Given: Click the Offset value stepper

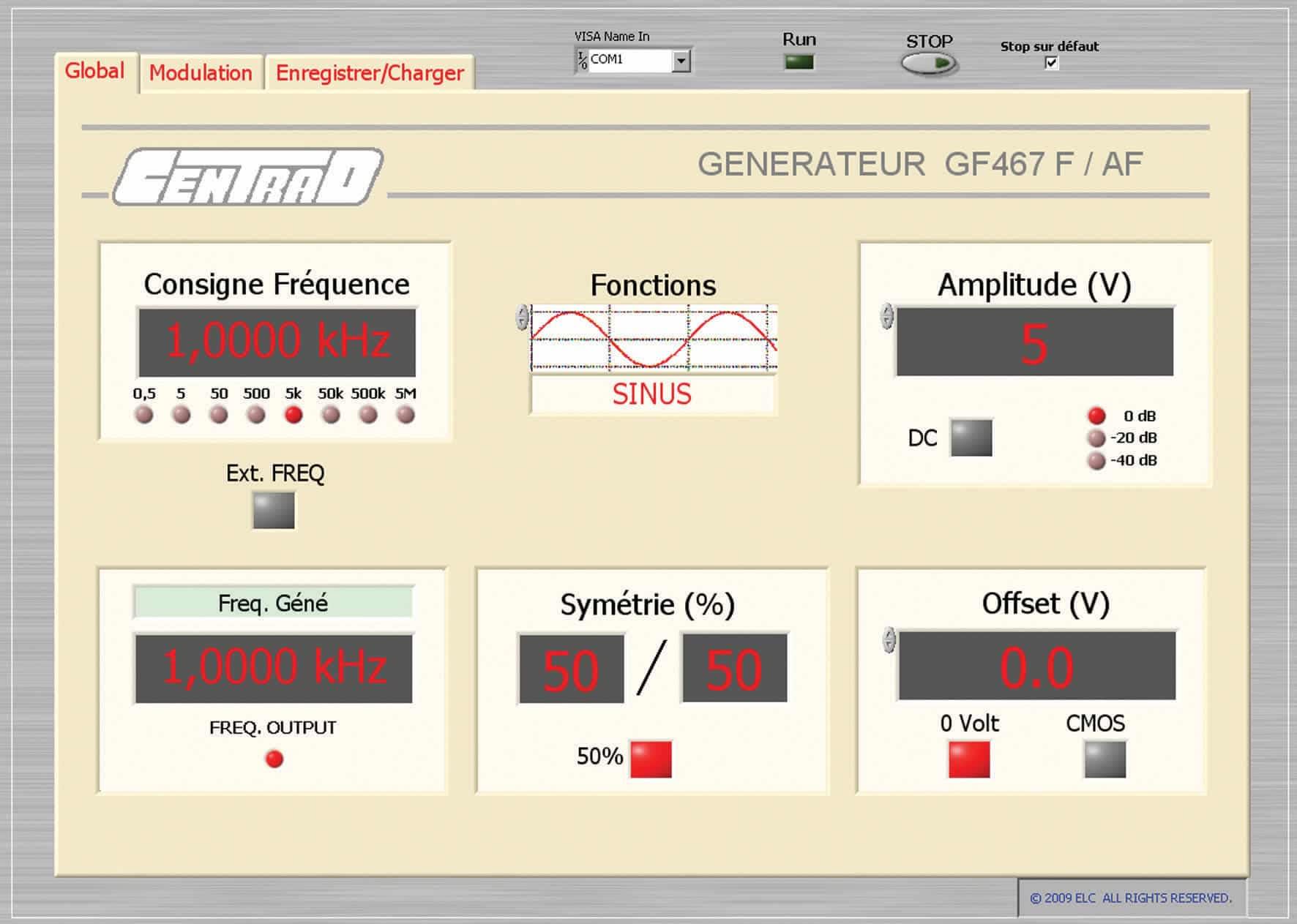Looking at the screenshot, I should pos(889,639).
